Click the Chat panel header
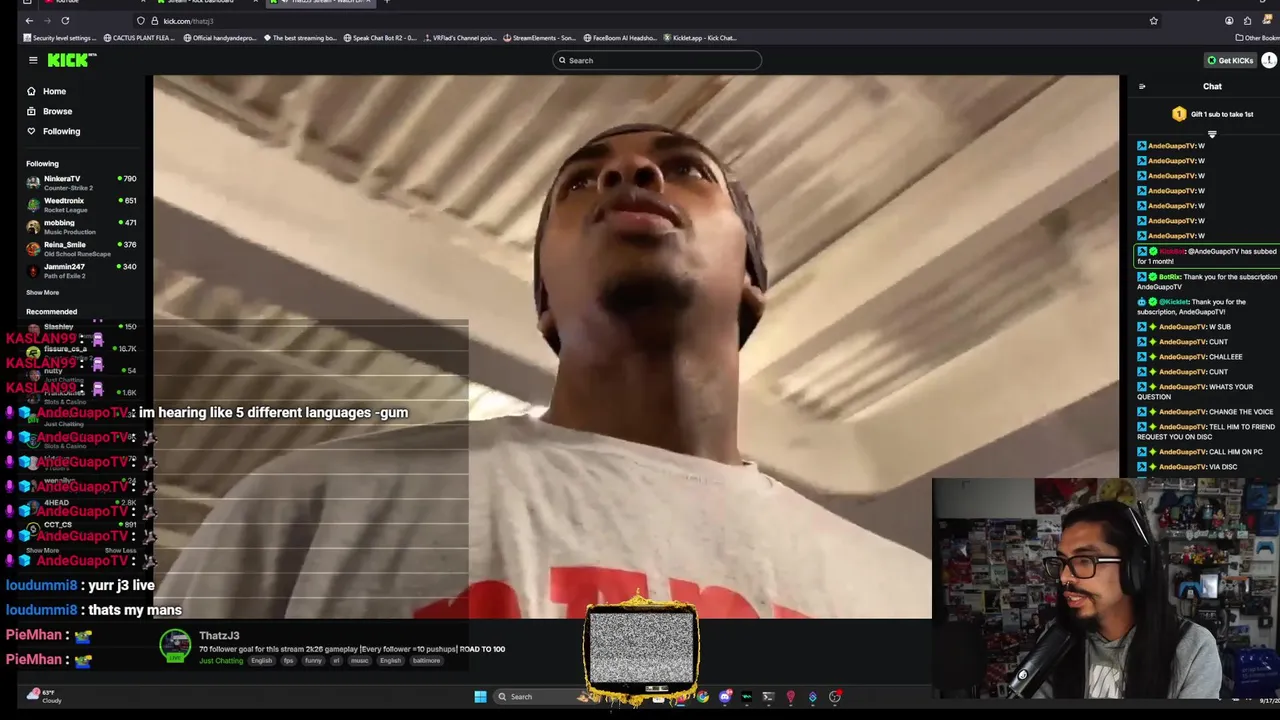Image resolution: width=1280 pixels, height=720 pixels. (1212, 87)
